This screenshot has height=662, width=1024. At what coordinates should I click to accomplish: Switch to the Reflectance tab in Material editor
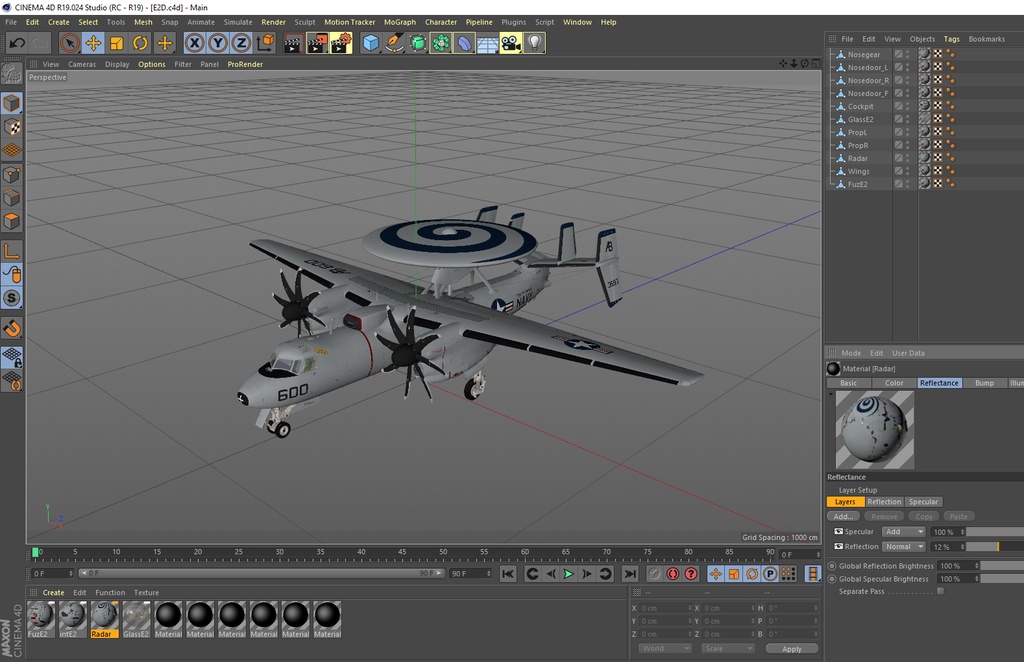[939, 382]
